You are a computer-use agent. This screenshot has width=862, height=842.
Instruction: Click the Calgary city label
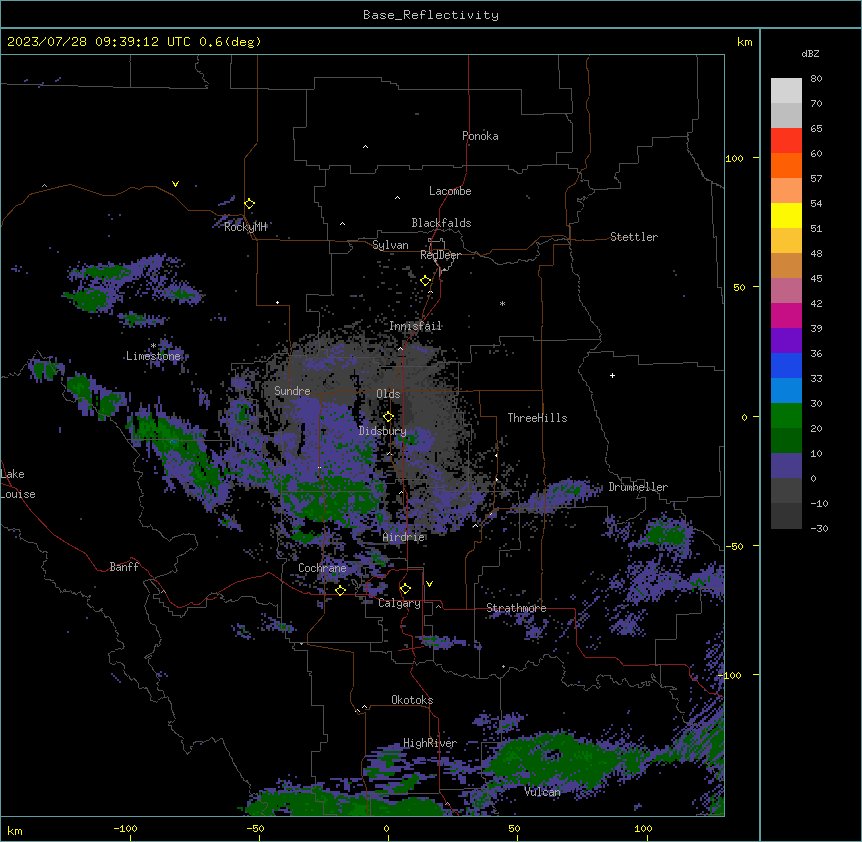(399, 603)
